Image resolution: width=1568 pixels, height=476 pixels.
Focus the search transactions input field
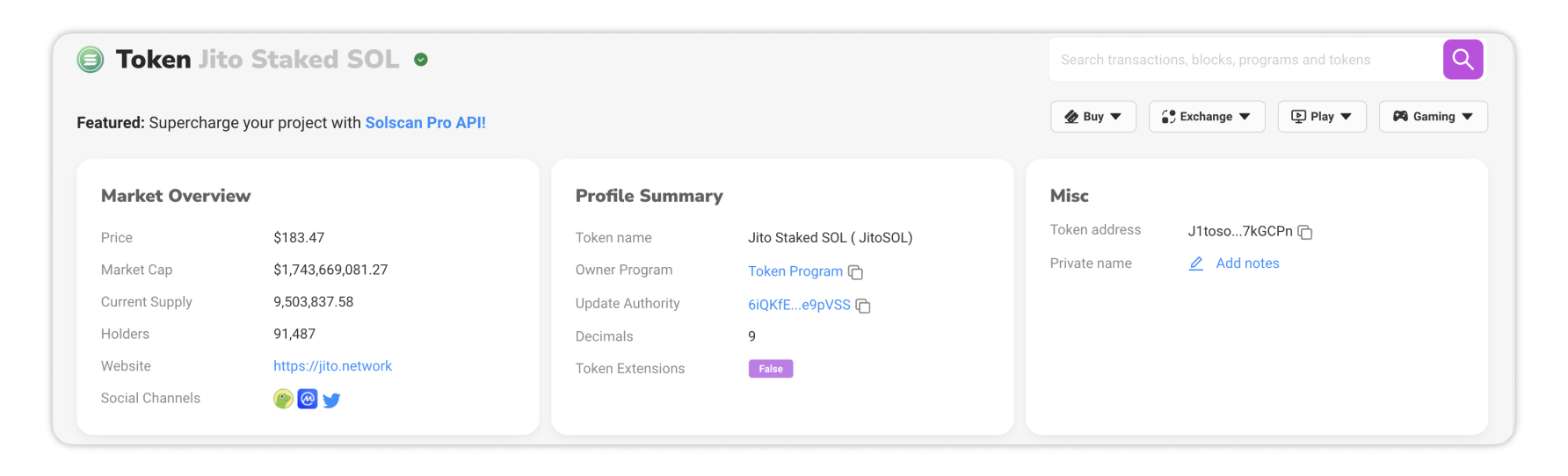[x=1246, y=60]
